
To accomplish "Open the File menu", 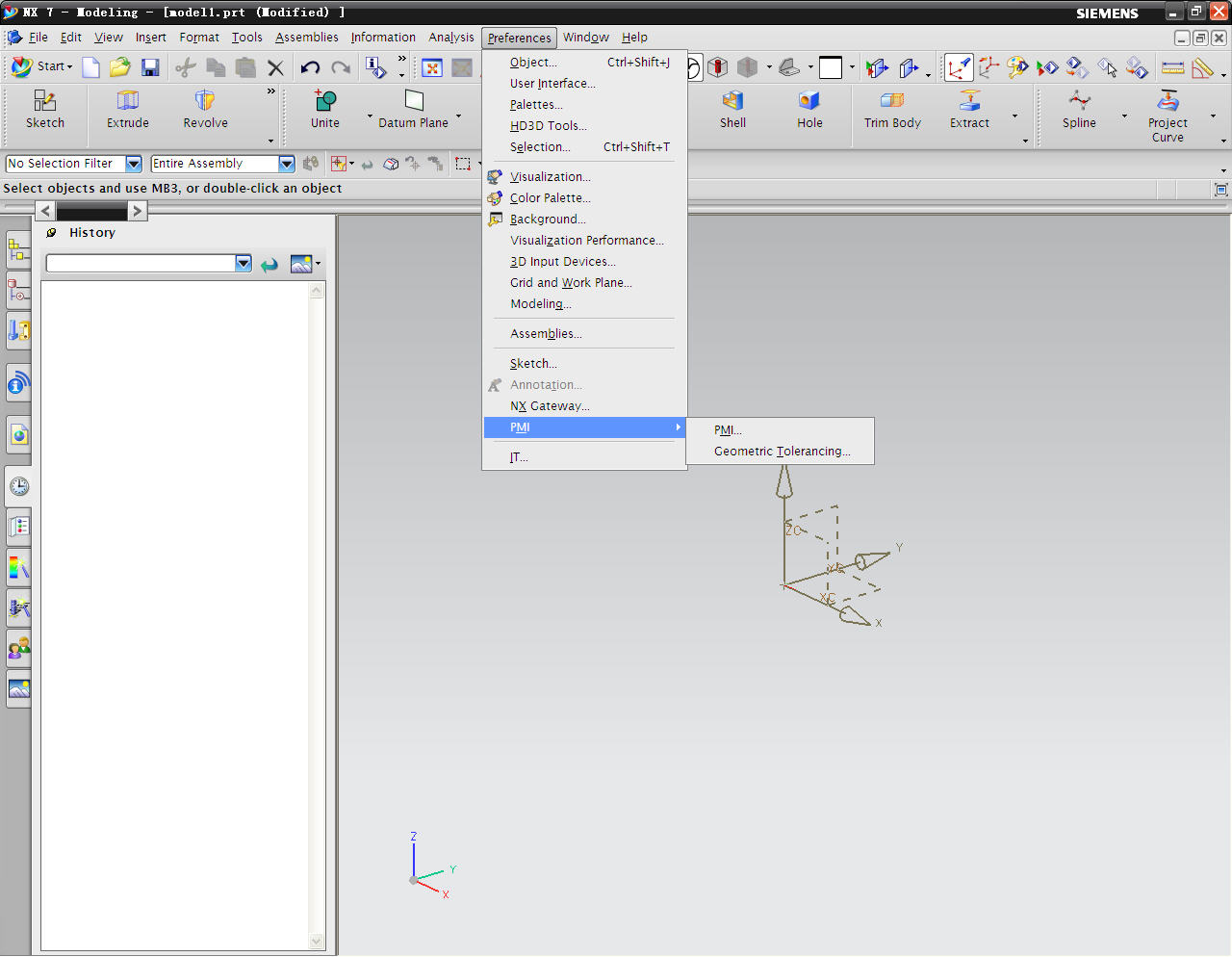I will pyautogui.click(x=38, y=38).
